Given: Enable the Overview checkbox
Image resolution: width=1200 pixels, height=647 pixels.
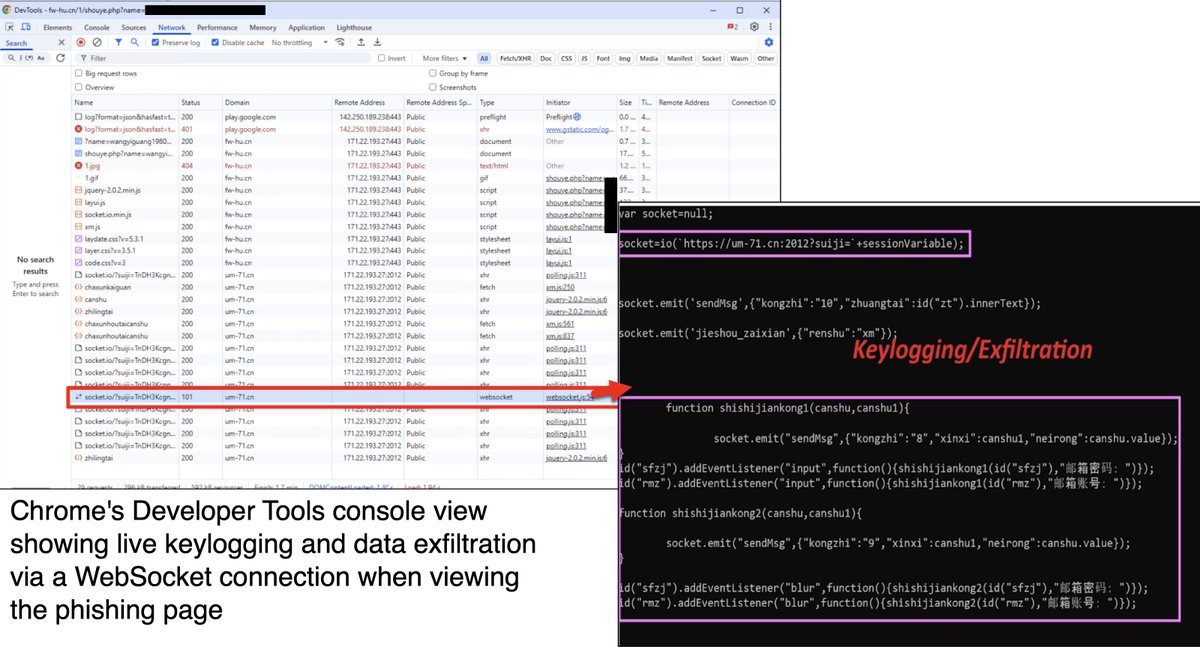Looking at the screenshot, I should tap(79, 87).
